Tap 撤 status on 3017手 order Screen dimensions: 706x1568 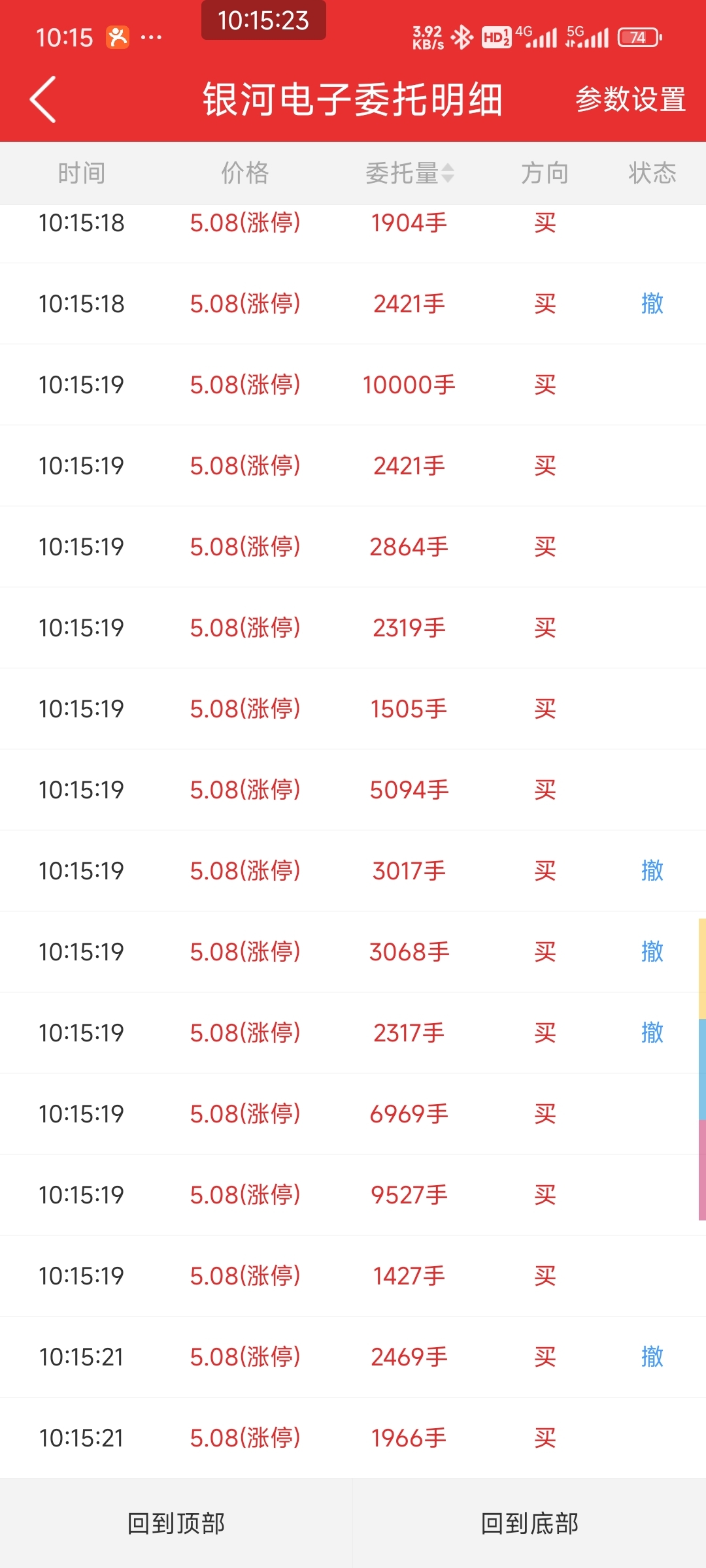(x=652, y=870)
